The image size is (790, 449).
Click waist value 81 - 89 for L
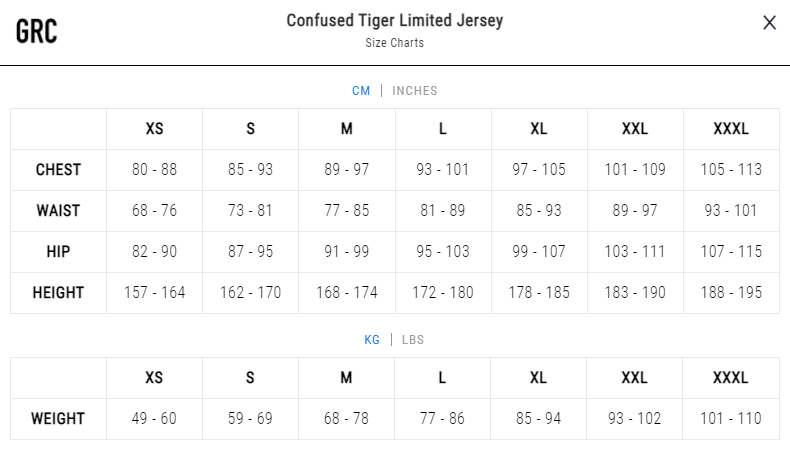point(443,211)
